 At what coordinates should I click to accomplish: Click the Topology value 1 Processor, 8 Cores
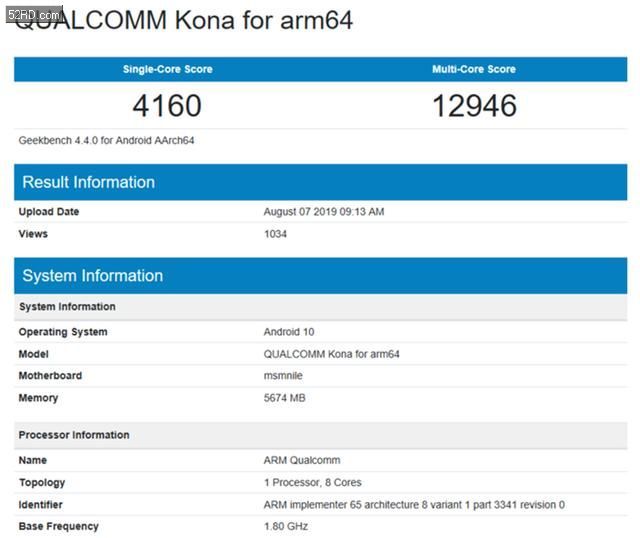[314, 482]
